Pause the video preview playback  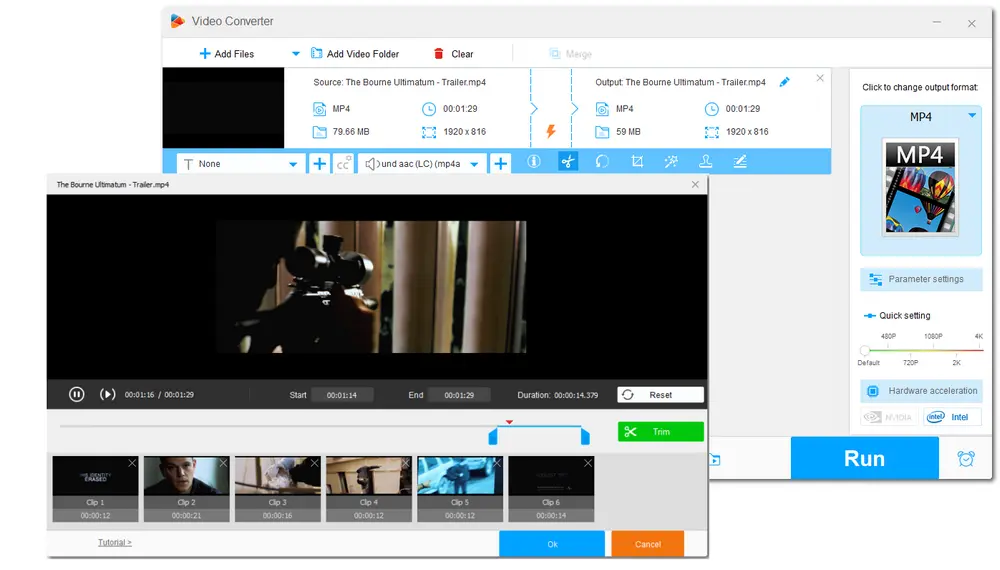(x=76, y=394)
